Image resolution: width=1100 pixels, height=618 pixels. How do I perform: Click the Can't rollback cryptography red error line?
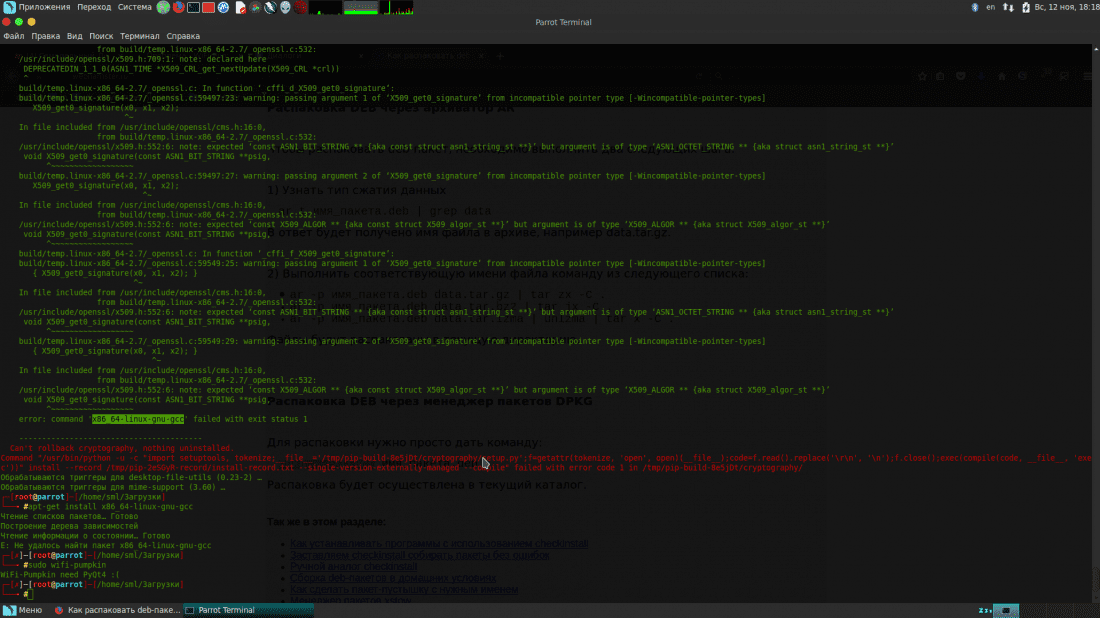[121, 448]
